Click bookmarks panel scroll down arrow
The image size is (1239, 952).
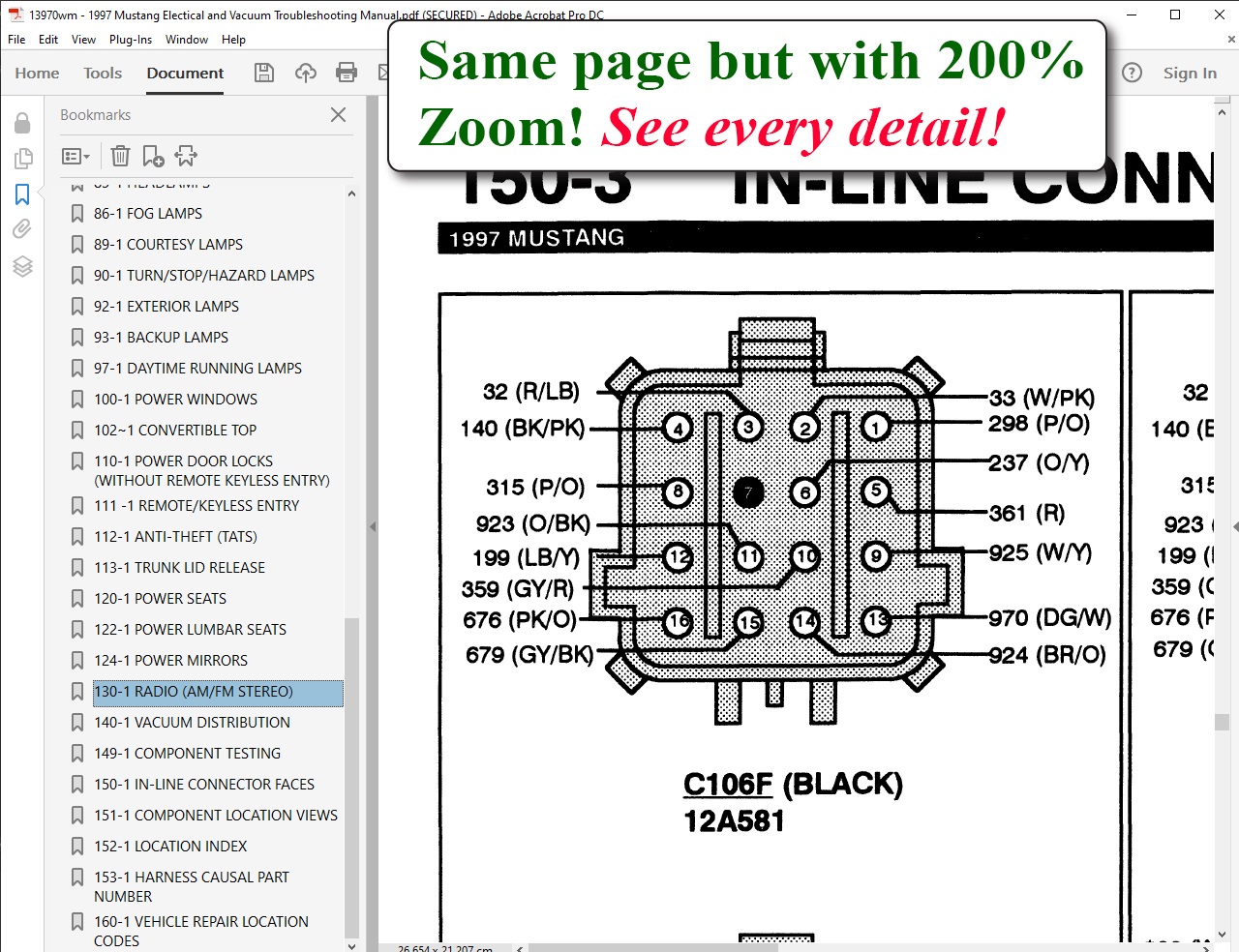[351, 945]
